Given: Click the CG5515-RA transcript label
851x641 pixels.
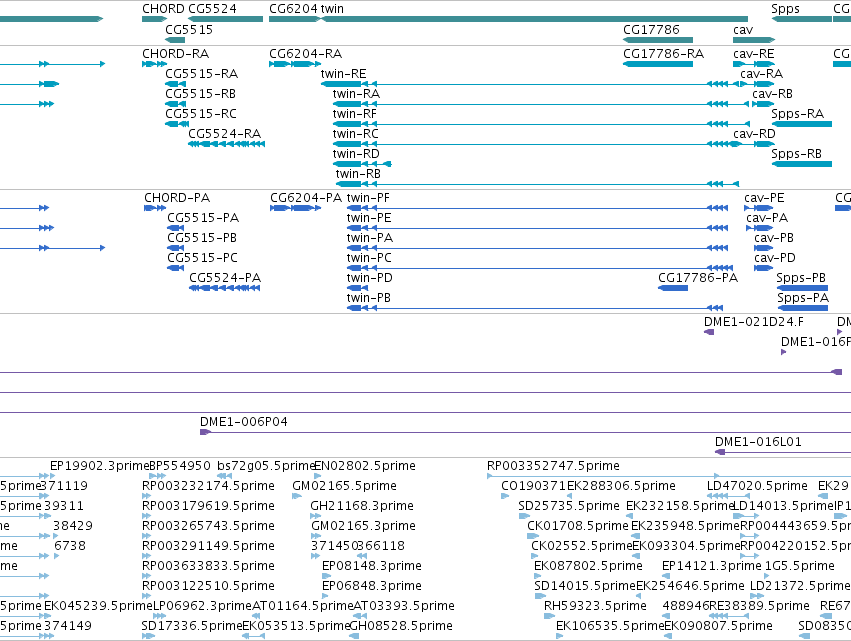Looking at the screenshot, I should [x=201, y=74].
